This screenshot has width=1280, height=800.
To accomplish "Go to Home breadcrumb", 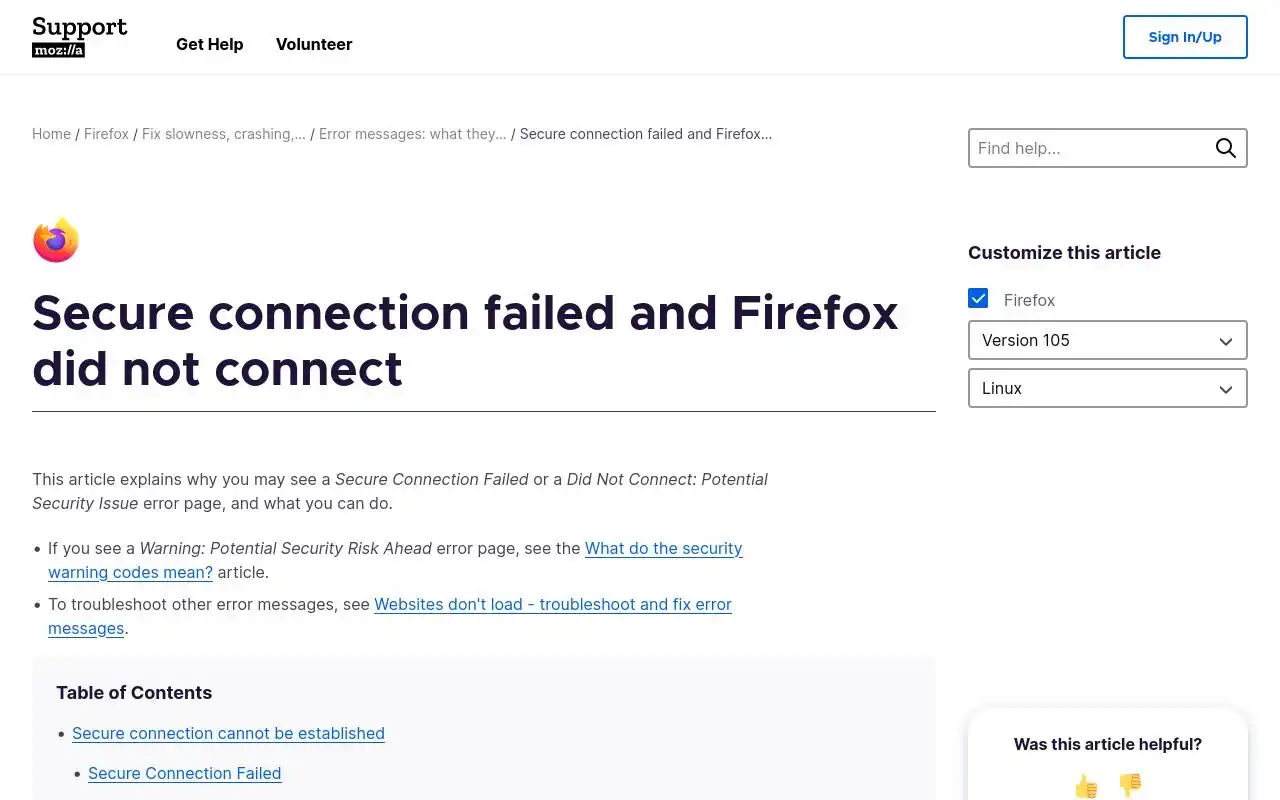I will pyautogui.click(x=51, y=134).
